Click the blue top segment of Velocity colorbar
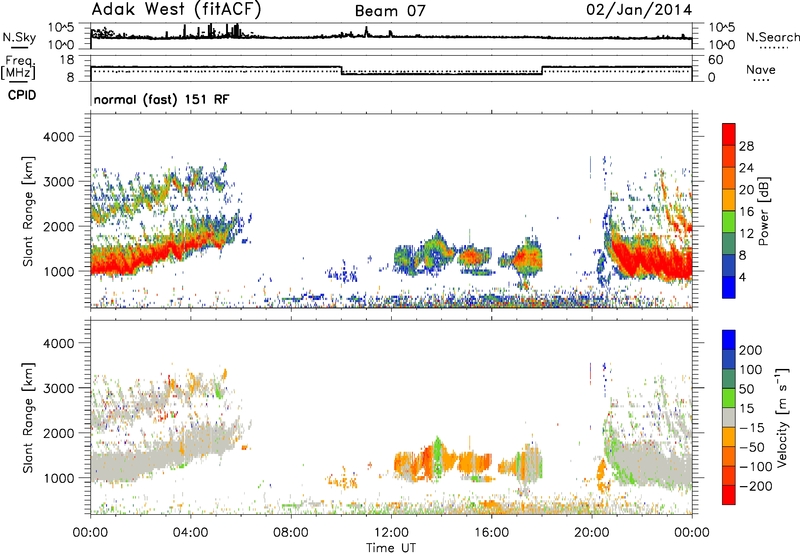Viewport: 800px width, 554px height. tap(729, 339)
